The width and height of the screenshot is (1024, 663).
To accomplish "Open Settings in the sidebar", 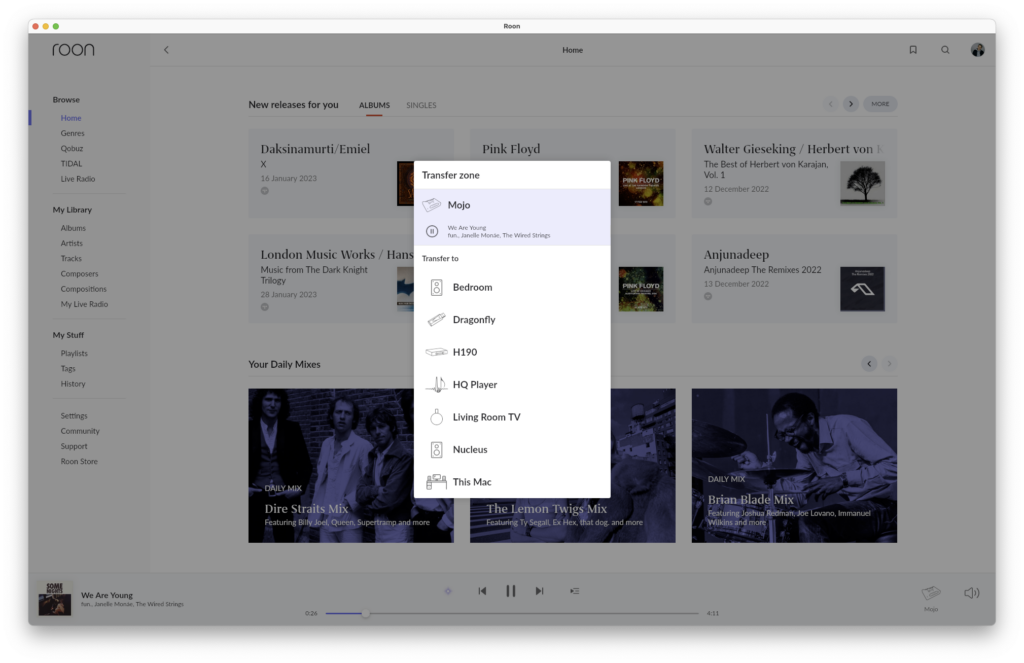I will tap(74, 416).
